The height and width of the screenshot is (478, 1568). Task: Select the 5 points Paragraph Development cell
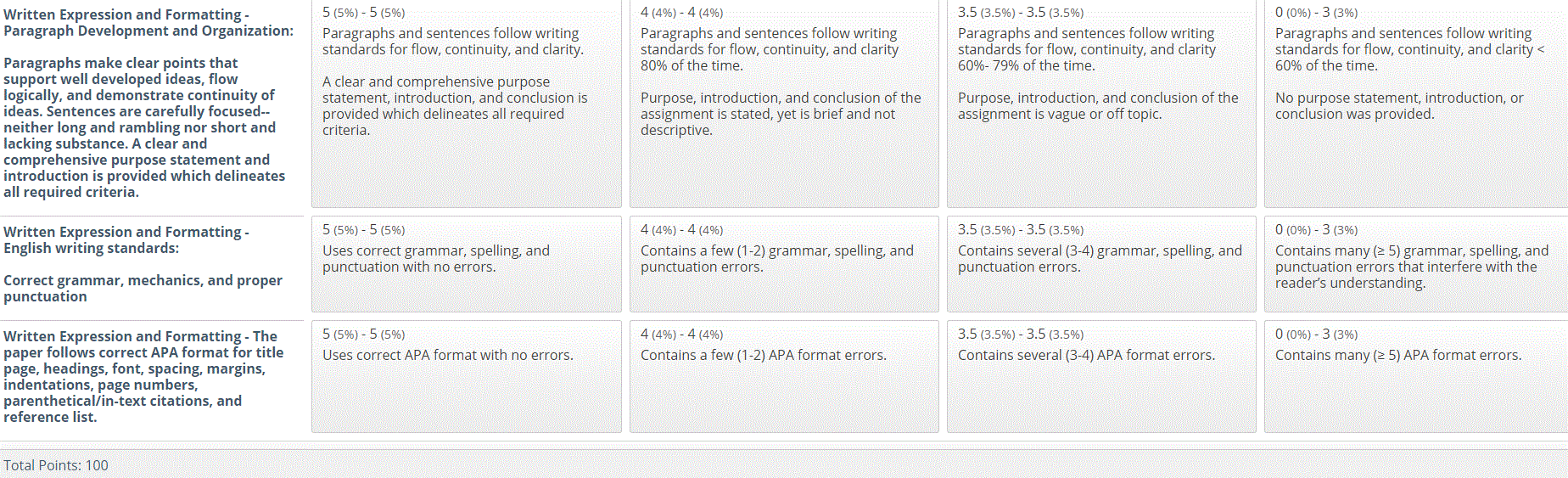(466, 104)
